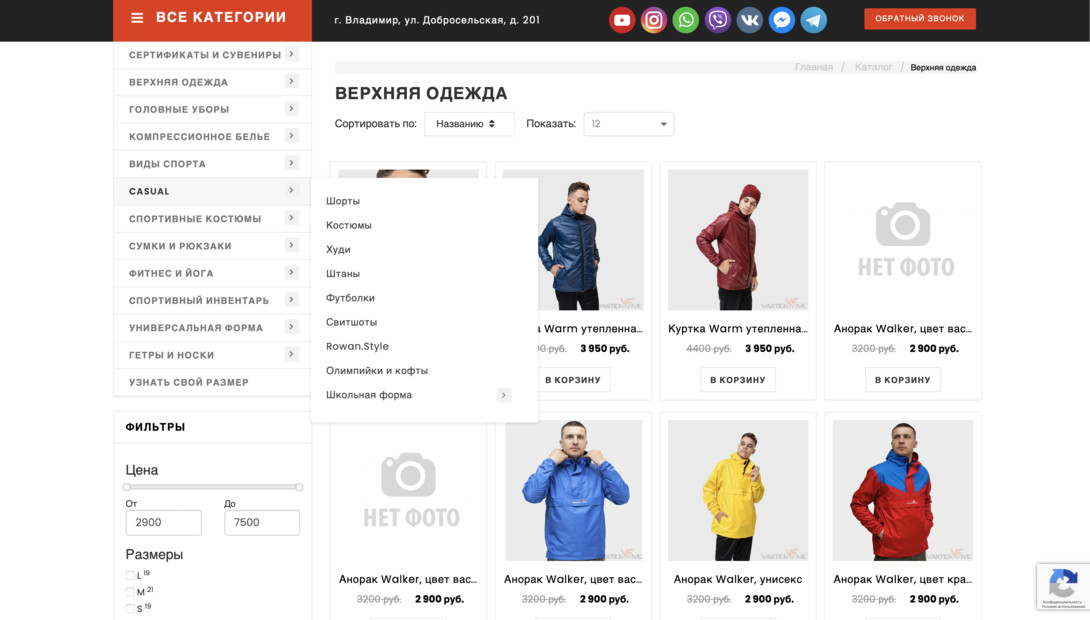Check the L size filter
This screenshot has width=1090, height=620.
pyautogui.click(x=130, y=576)
